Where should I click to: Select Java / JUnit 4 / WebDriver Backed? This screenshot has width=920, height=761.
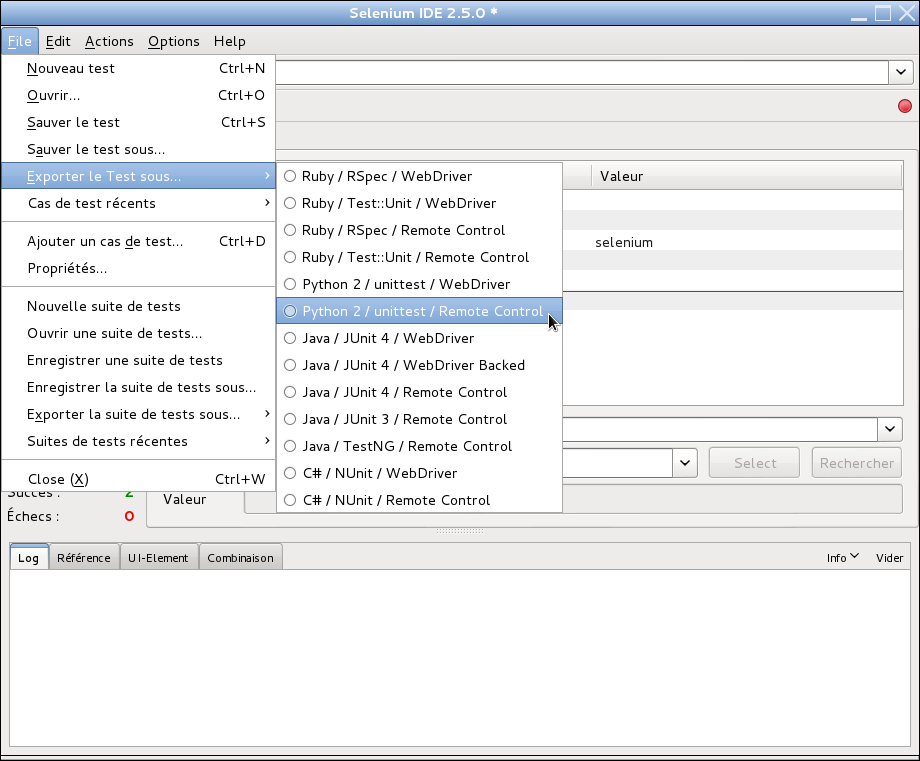[419, 365]
